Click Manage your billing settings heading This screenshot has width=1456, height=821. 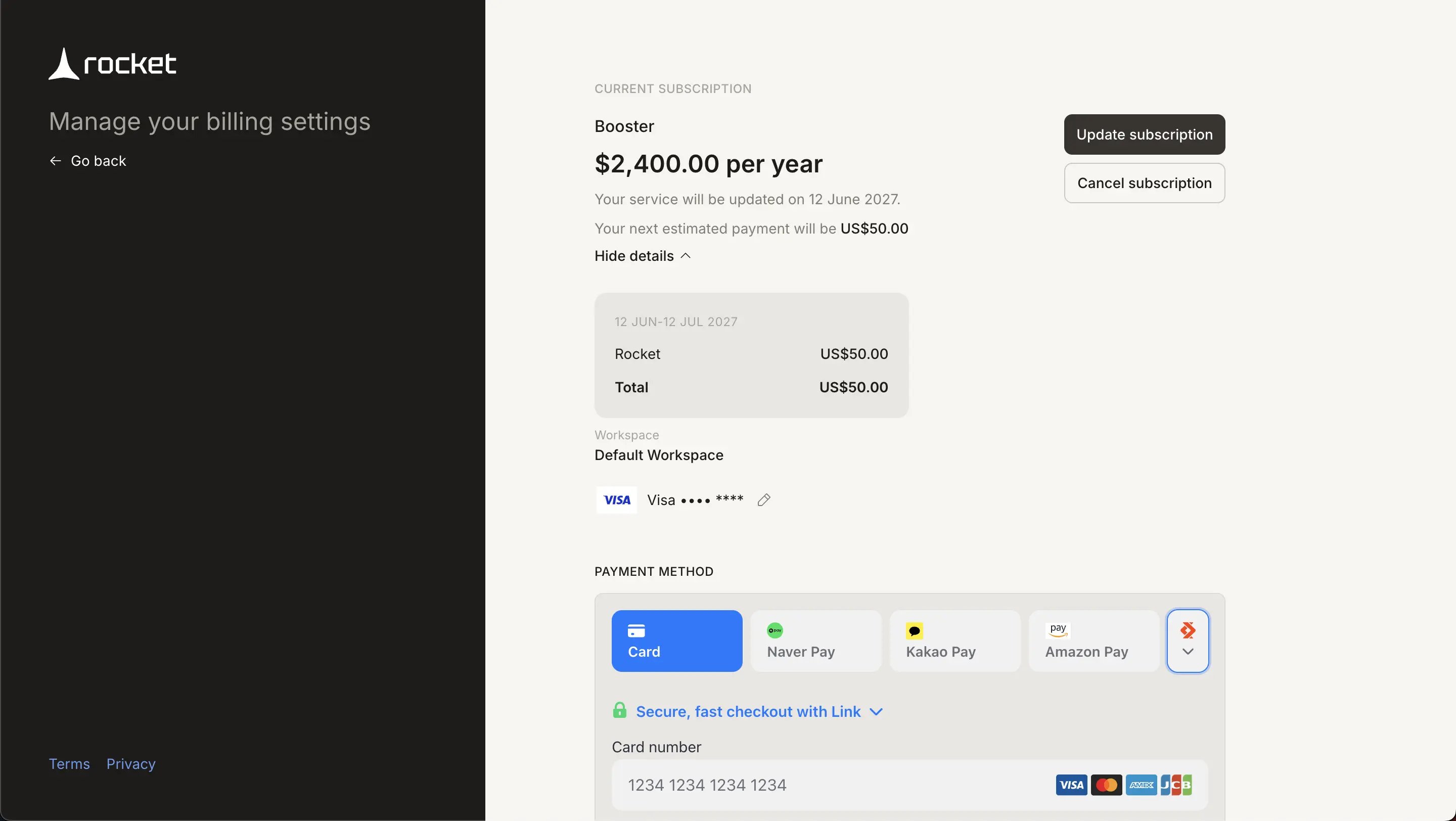coord(210,121)
